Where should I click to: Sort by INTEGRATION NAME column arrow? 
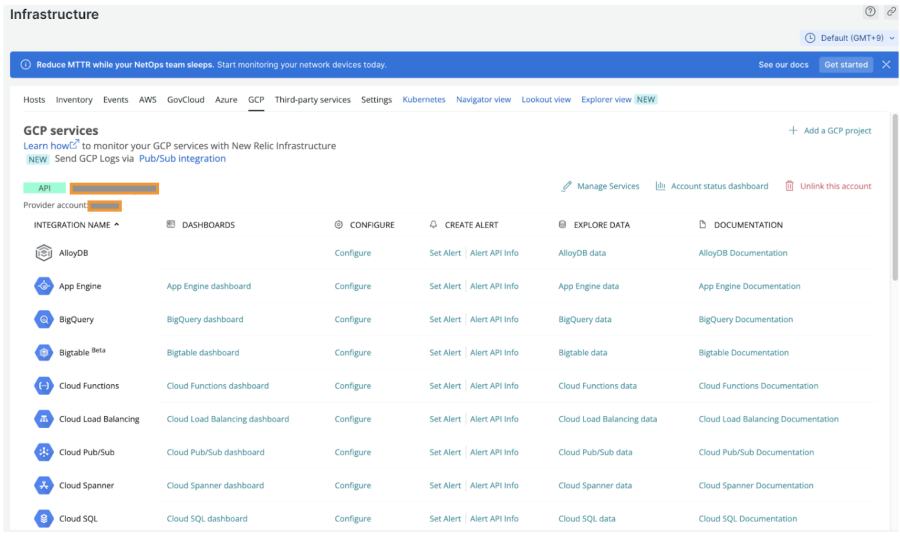pyautogui.click(x=117, y=225)
